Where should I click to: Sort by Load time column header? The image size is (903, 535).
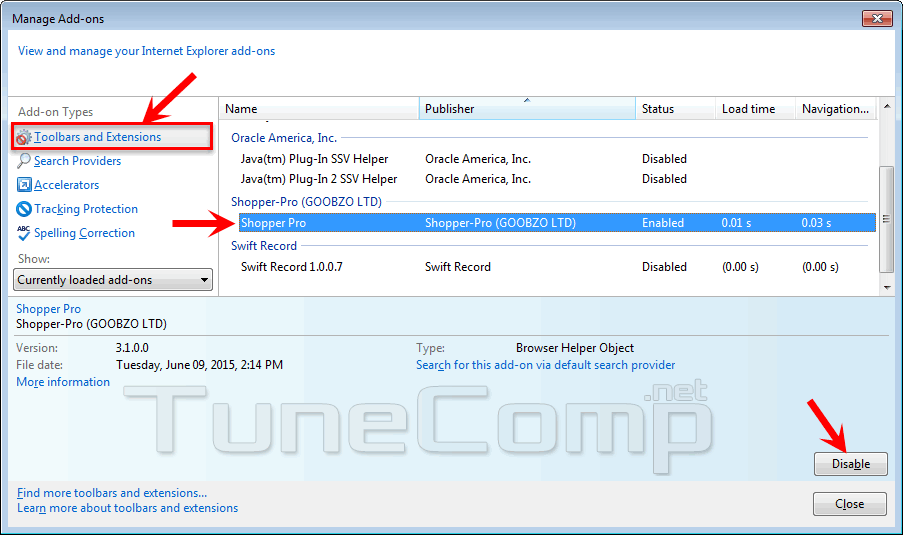(755, 109)
